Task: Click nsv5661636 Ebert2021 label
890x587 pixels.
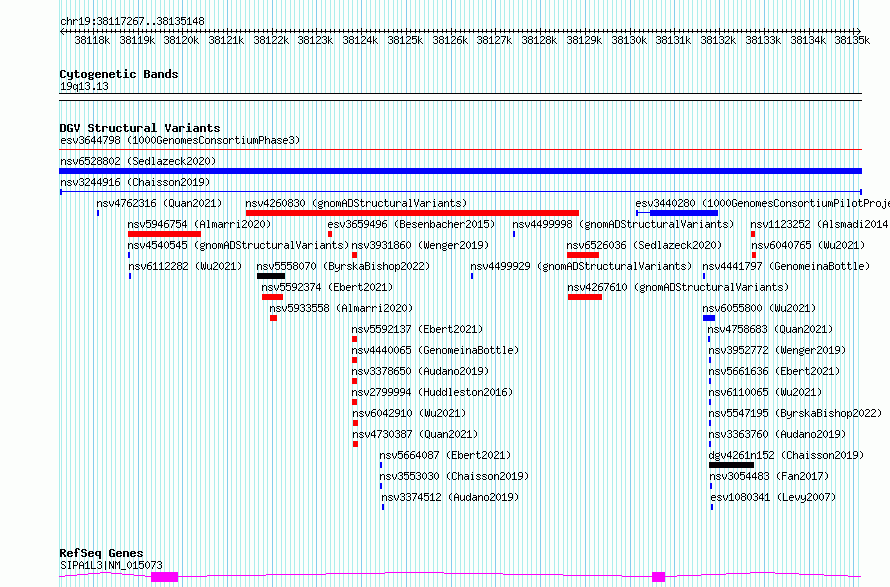Action: point(774,371)
